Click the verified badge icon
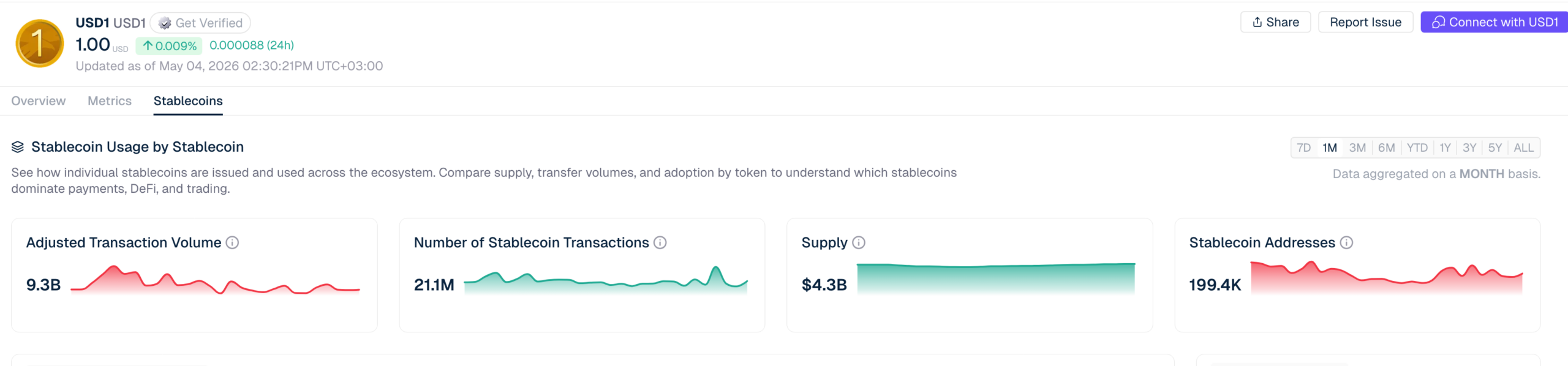 coord(165,23)
